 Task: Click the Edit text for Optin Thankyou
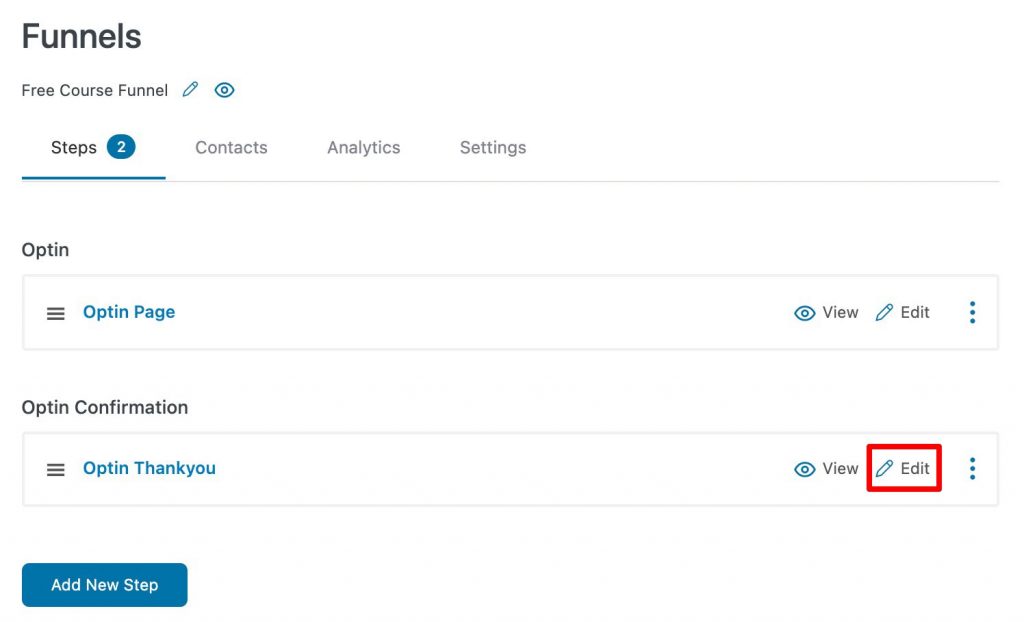coord(915,468)
